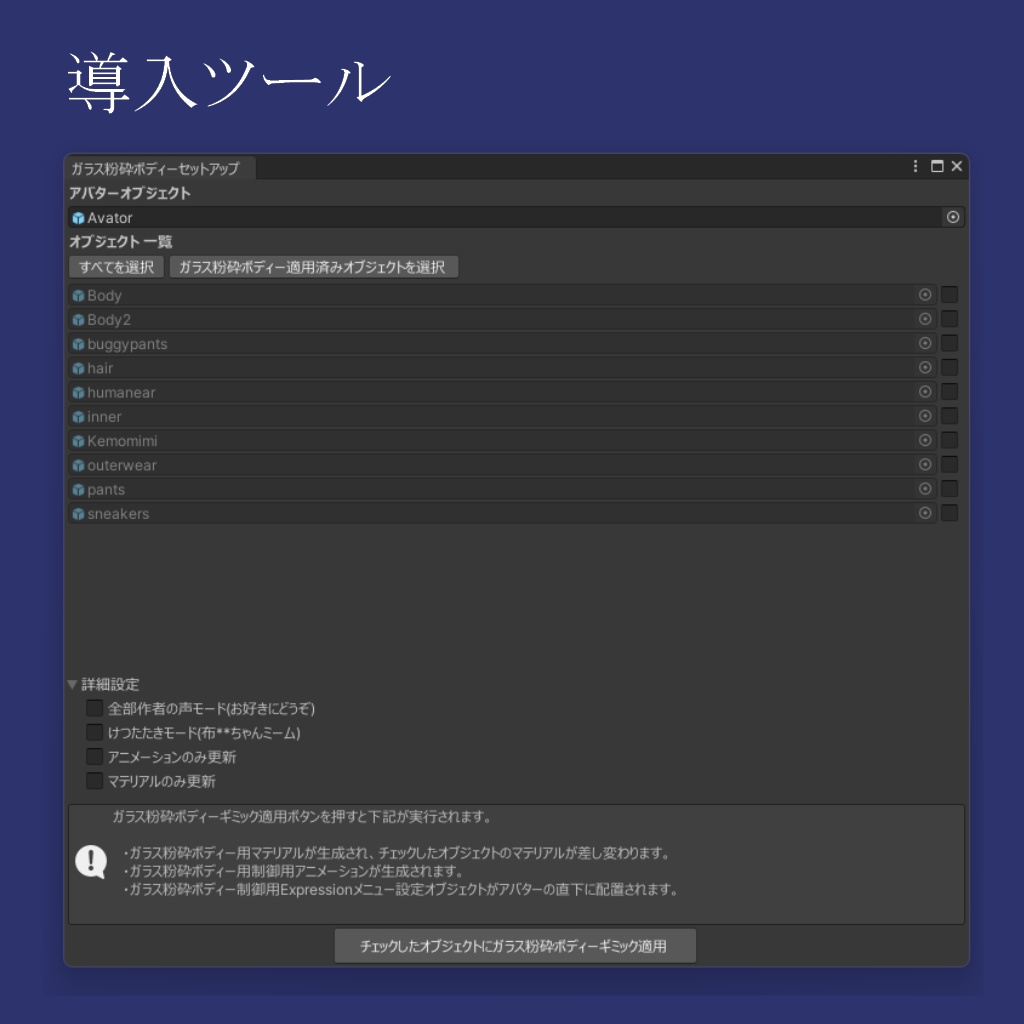Apply the glass shatter gimmick to checked objects
The height and width of the screenshot is (1024, 1024).
(x=514, y=945)
